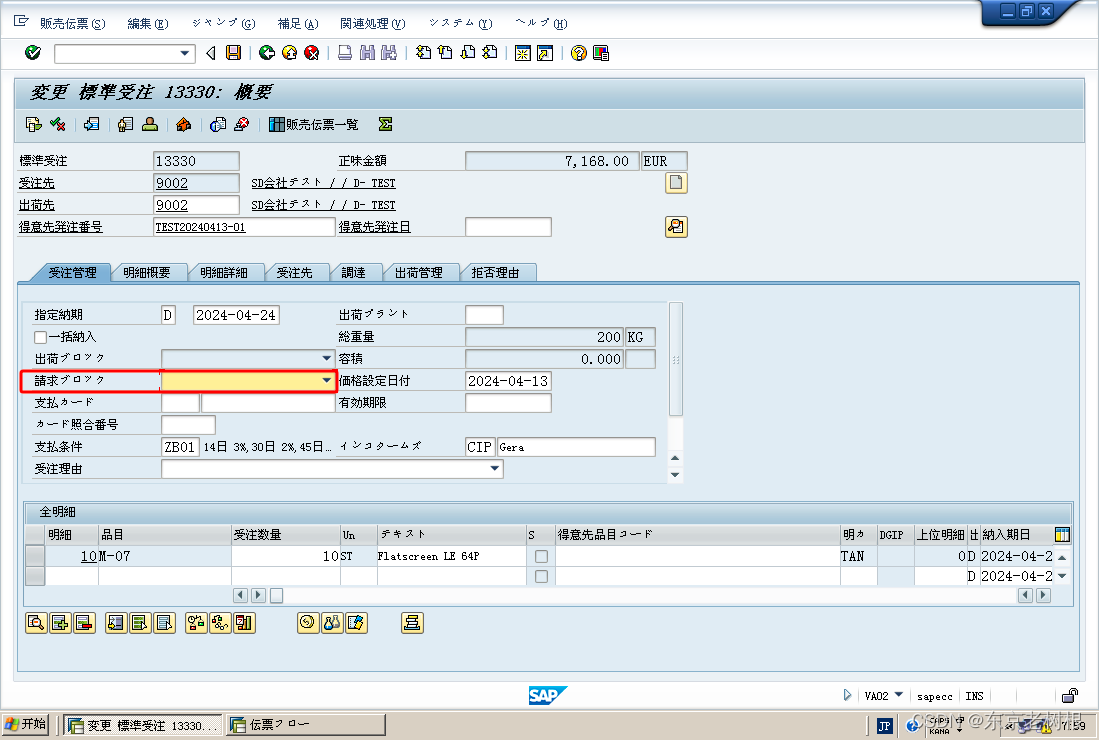This screenshot has width=1099, height=740.
Task: Click the orange house header output icon
Action: click(183, 124)
